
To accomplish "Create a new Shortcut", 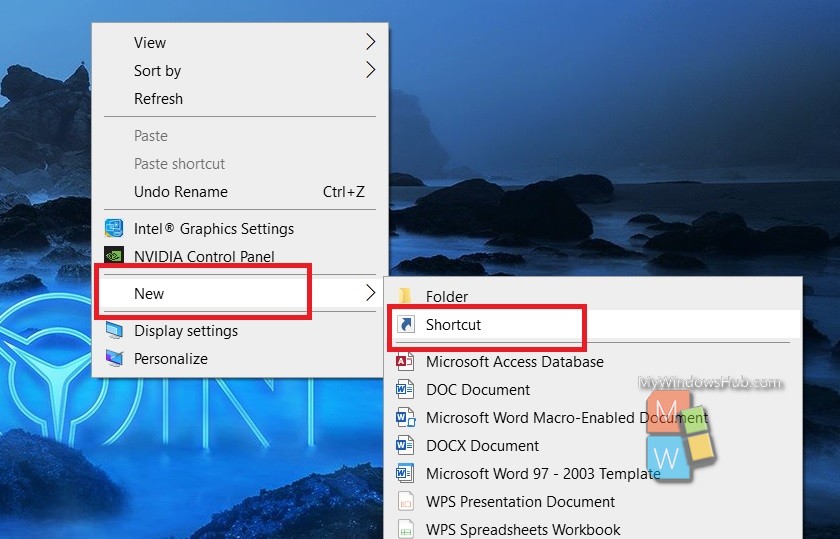I will click(x=593, y=324).
